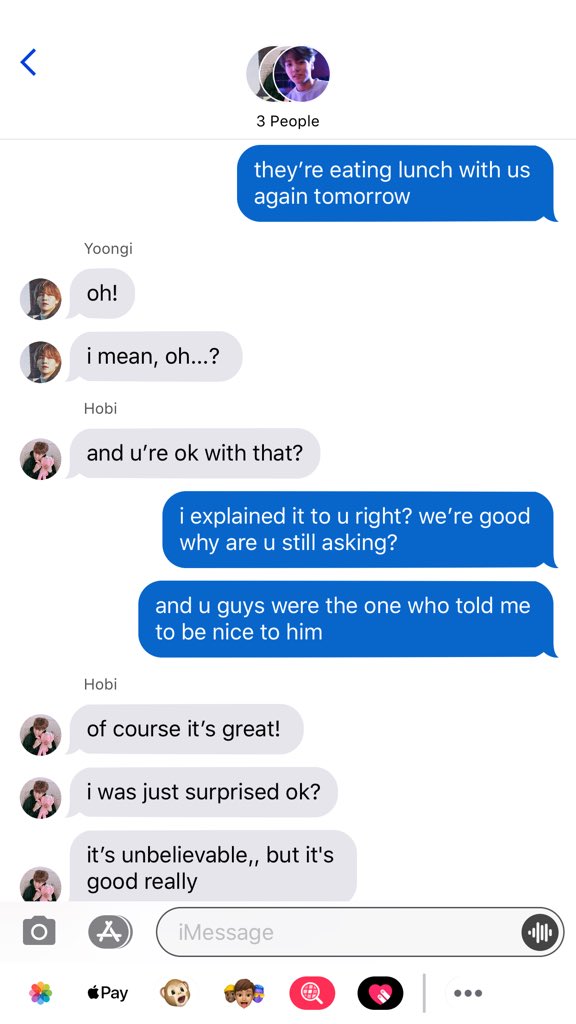Open group details via avatar cluster
576x1024 pixels.
[x=288, y=74]
